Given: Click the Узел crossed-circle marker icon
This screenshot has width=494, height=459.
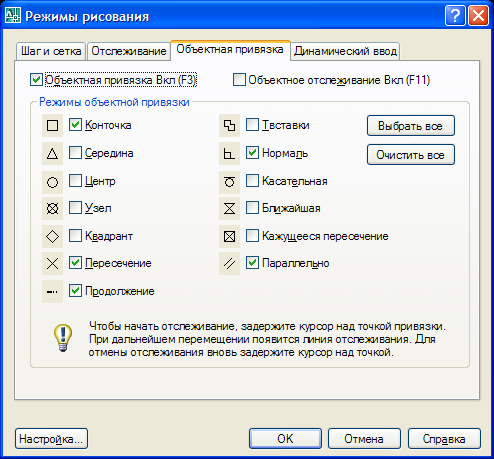Looking at the screenshot, I should click(52, 209).
